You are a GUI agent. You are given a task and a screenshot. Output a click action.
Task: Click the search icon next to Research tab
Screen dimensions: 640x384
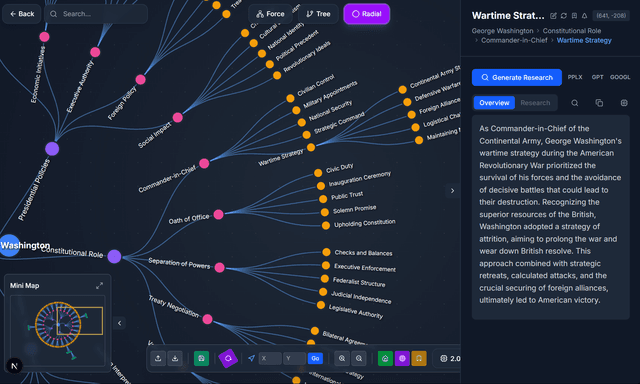click(x=575, y=103)
